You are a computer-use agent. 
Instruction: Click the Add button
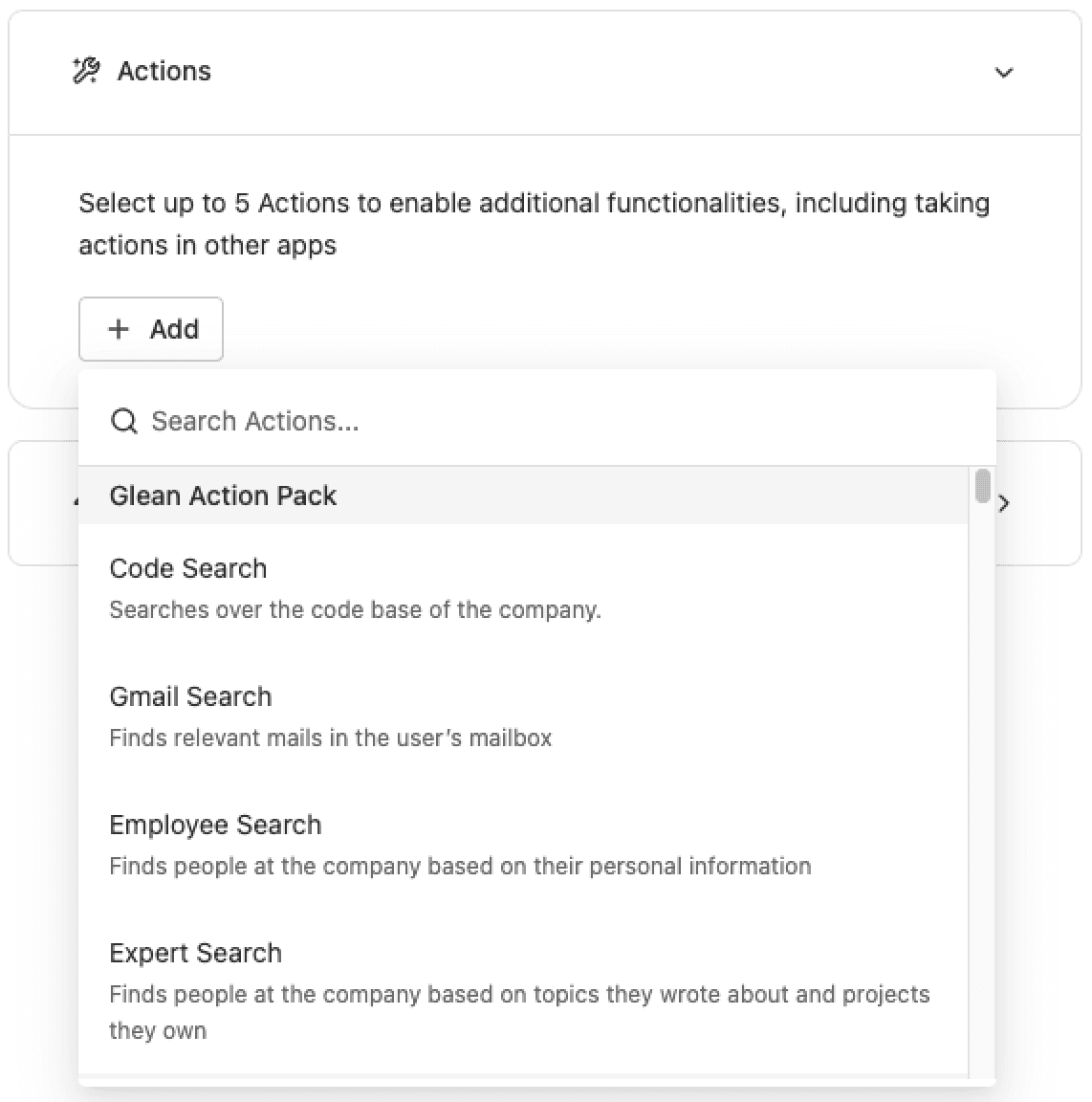151,329
